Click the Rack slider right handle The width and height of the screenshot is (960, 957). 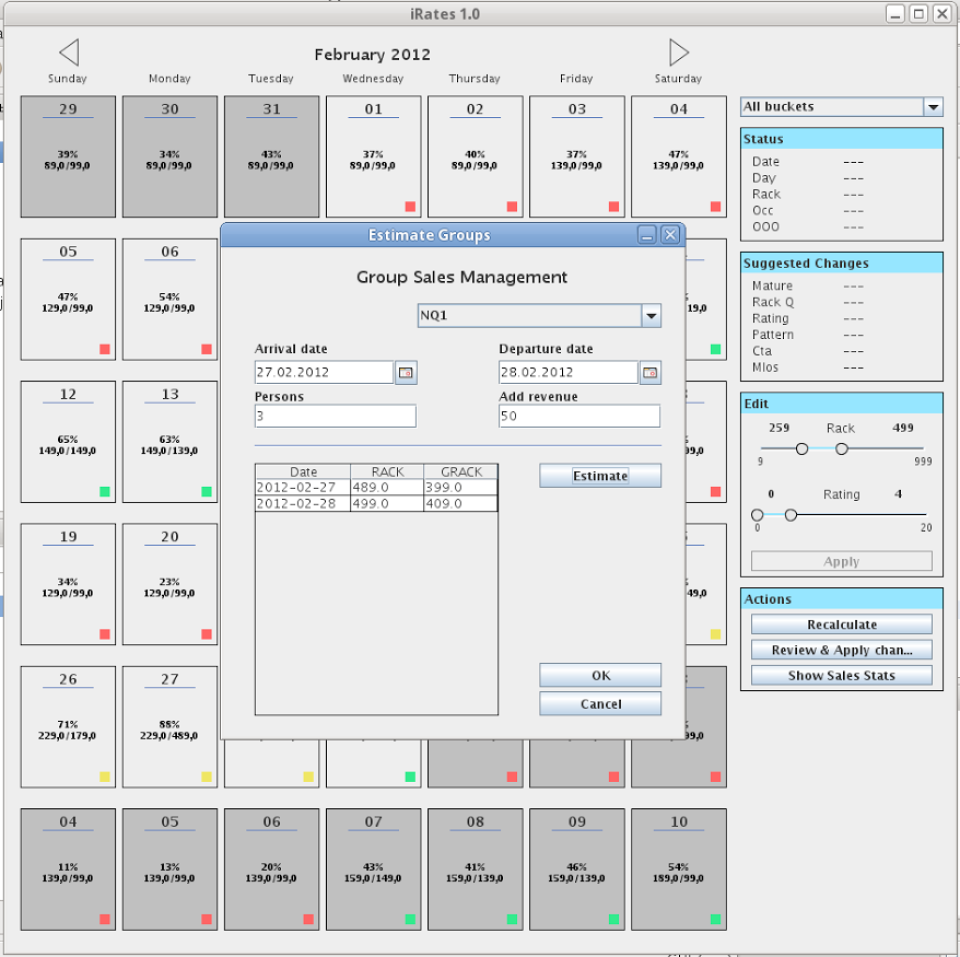(842, 449)
